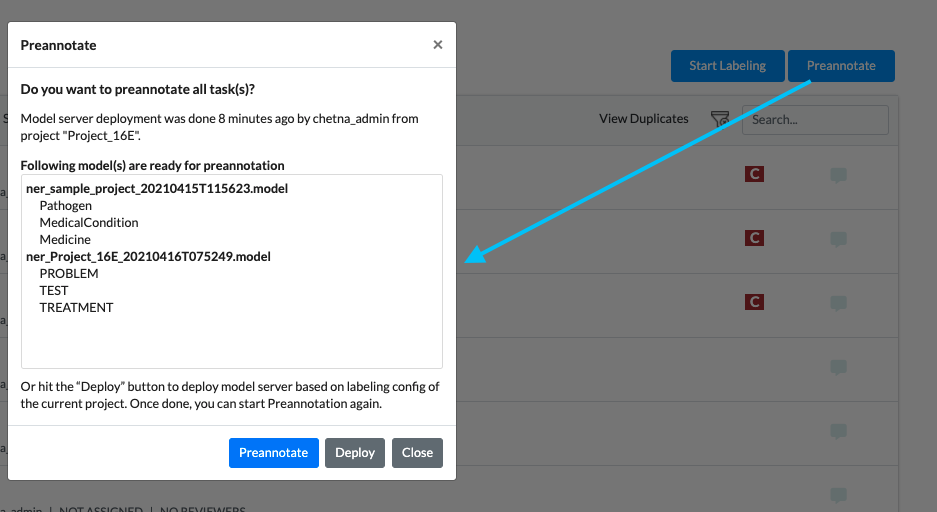Open comments on the first task row
The height and width of the screenshot is (512, 937).
(x=838, y=175)
